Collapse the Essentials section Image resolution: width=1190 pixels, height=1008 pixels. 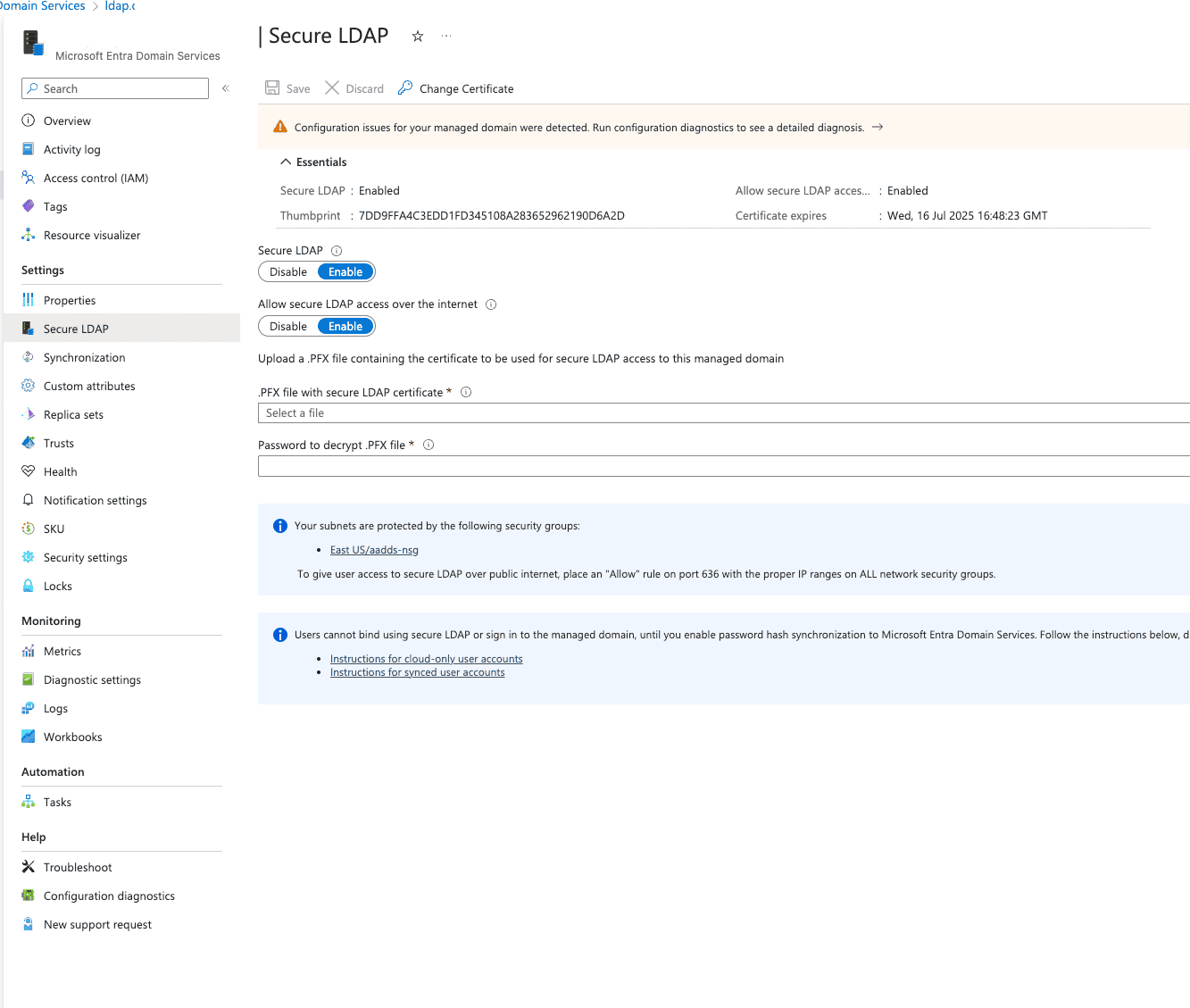[286, 162]
